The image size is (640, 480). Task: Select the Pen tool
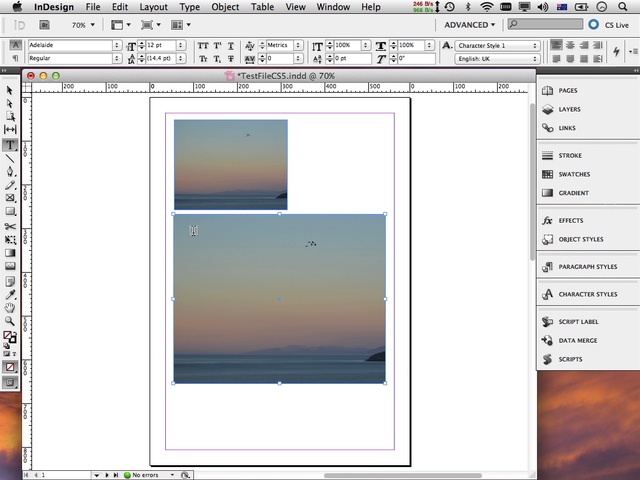point(10,172)
